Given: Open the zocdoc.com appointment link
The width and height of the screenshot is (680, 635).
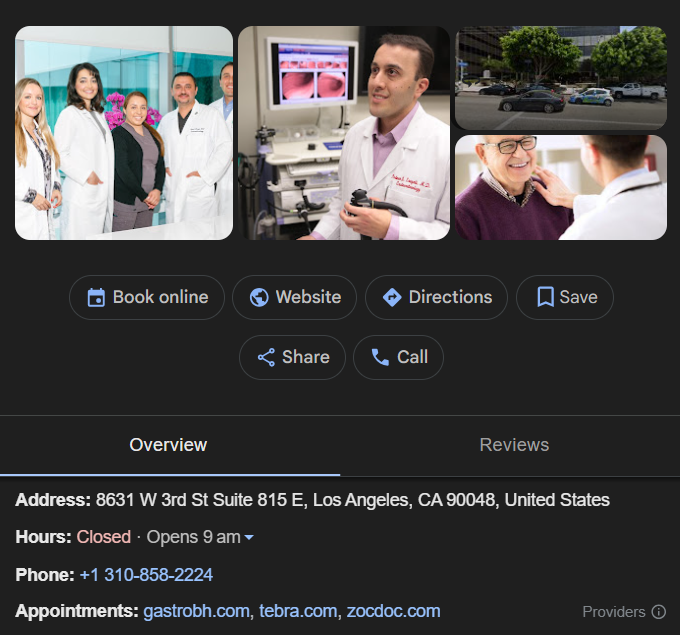Looking at the screenshot, I should point(393,611).
